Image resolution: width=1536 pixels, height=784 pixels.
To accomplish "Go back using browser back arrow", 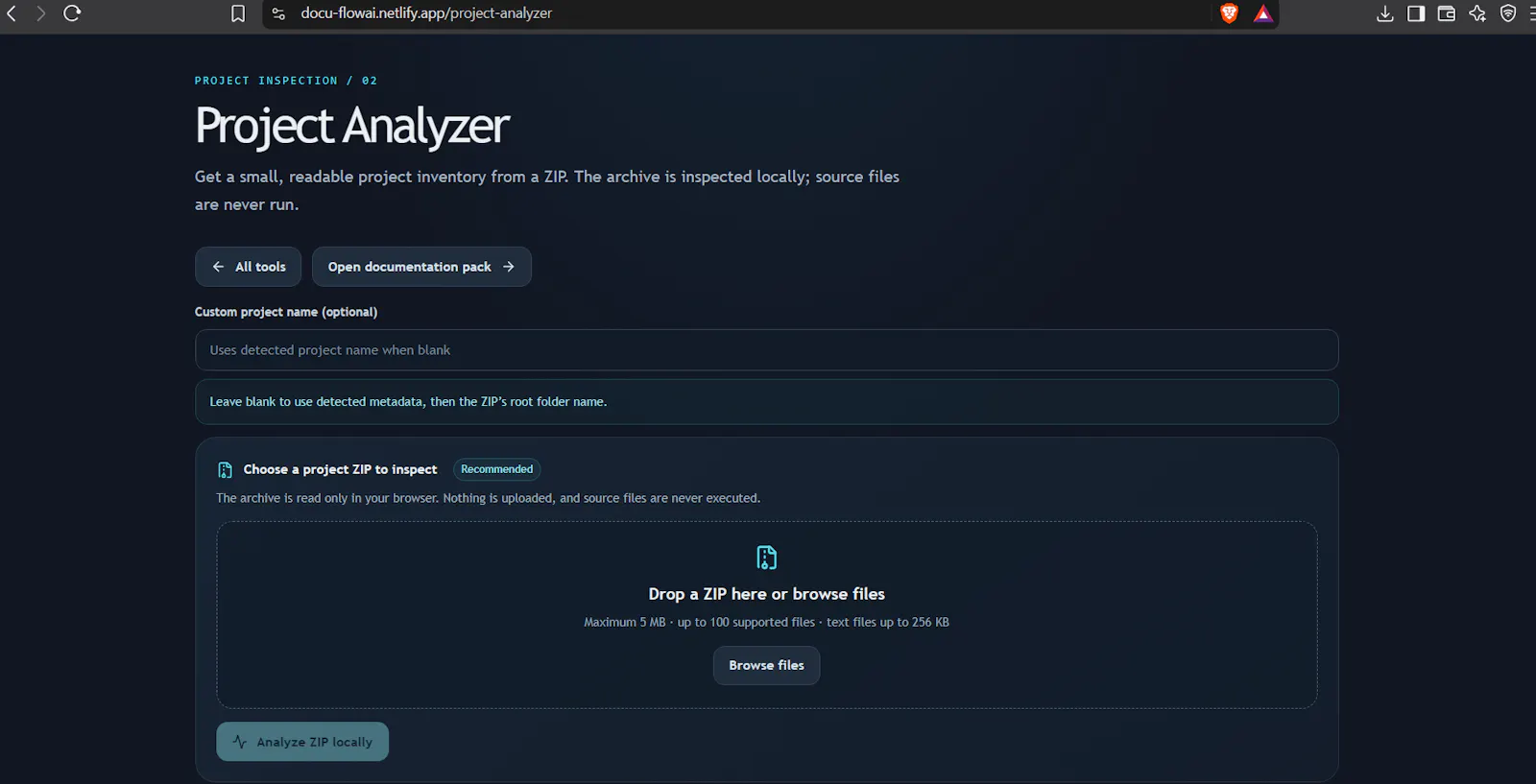I will [x=12, y=13].
